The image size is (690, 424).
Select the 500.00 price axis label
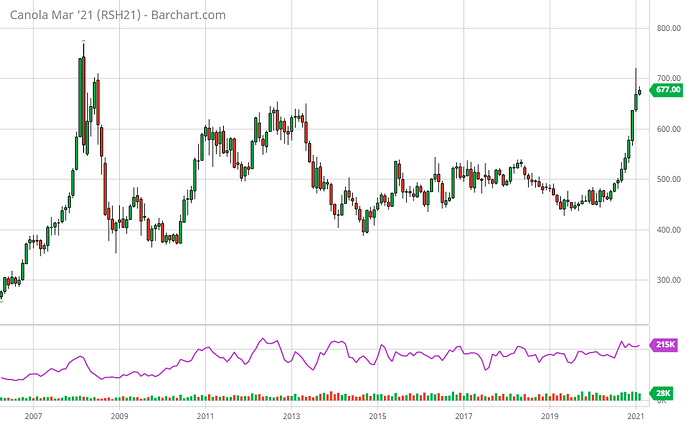pos(668,180)
